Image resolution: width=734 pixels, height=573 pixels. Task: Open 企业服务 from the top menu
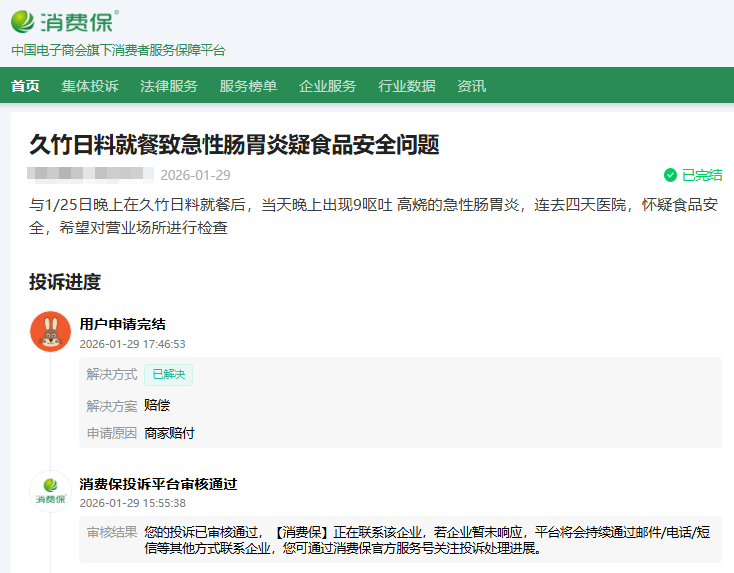[x=327, y=86]
